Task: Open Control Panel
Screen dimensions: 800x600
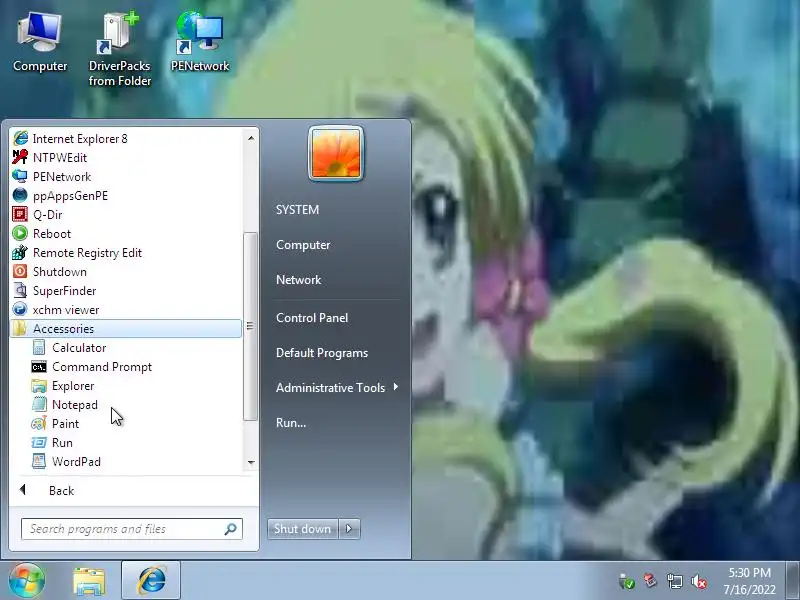Action: tap(312, 318)
